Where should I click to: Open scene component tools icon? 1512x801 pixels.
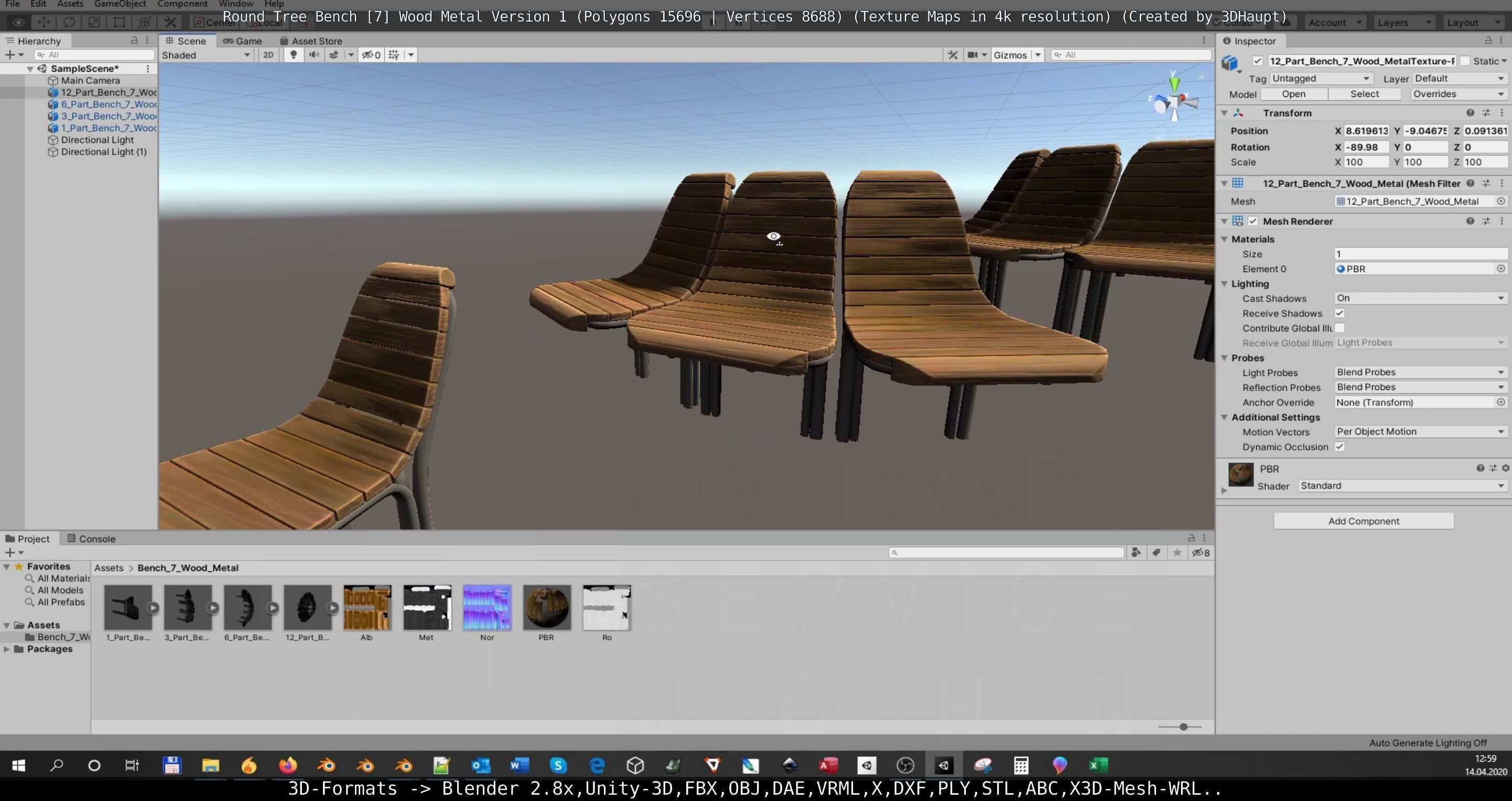click(x=953, y=55)
